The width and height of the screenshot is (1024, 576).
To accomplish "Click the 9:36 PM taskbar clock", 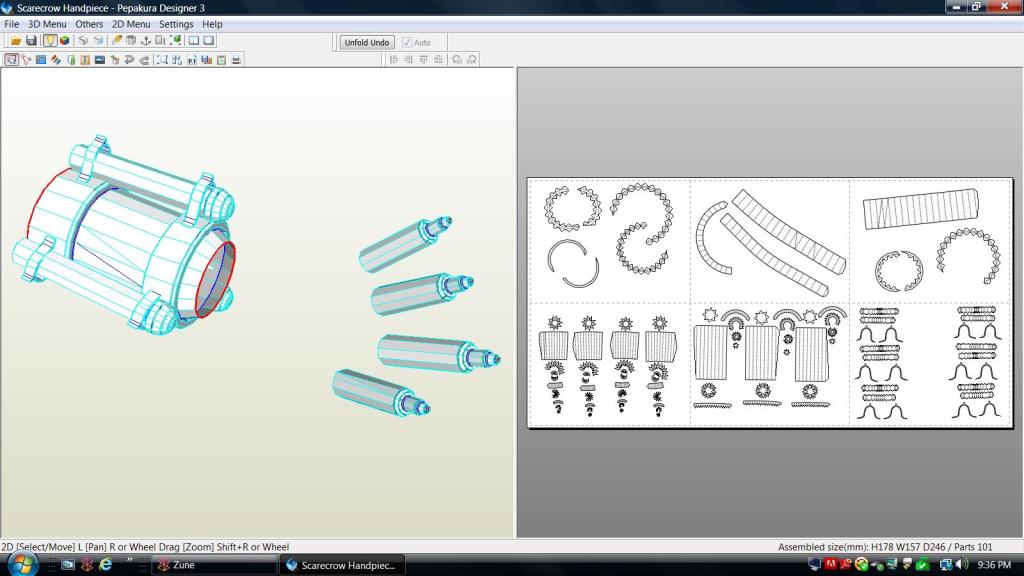I will (x=995, y=564).
